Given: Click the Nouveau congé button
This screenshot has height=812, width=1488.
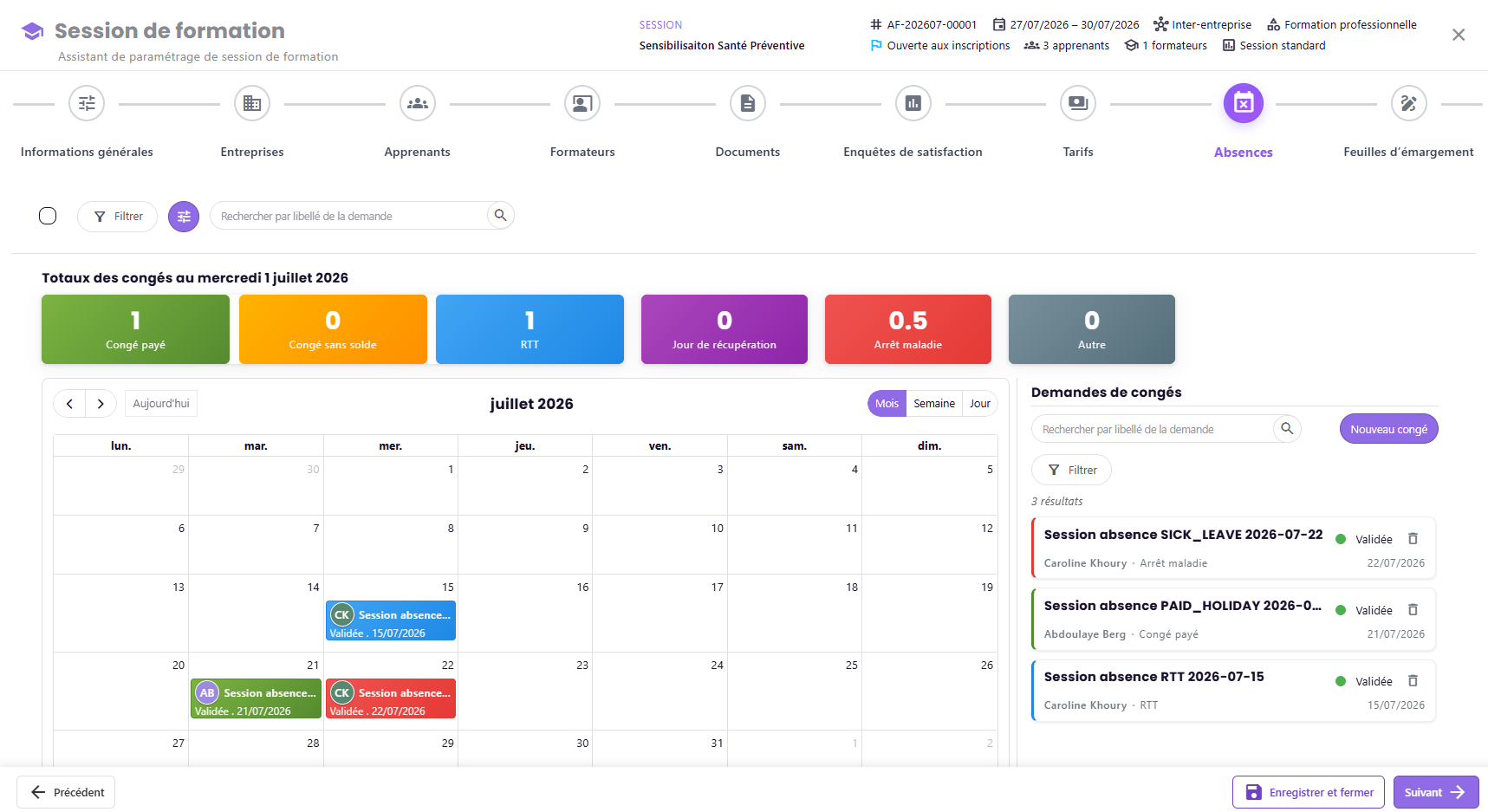Looking at the screenshot, I should (1389, 429).
